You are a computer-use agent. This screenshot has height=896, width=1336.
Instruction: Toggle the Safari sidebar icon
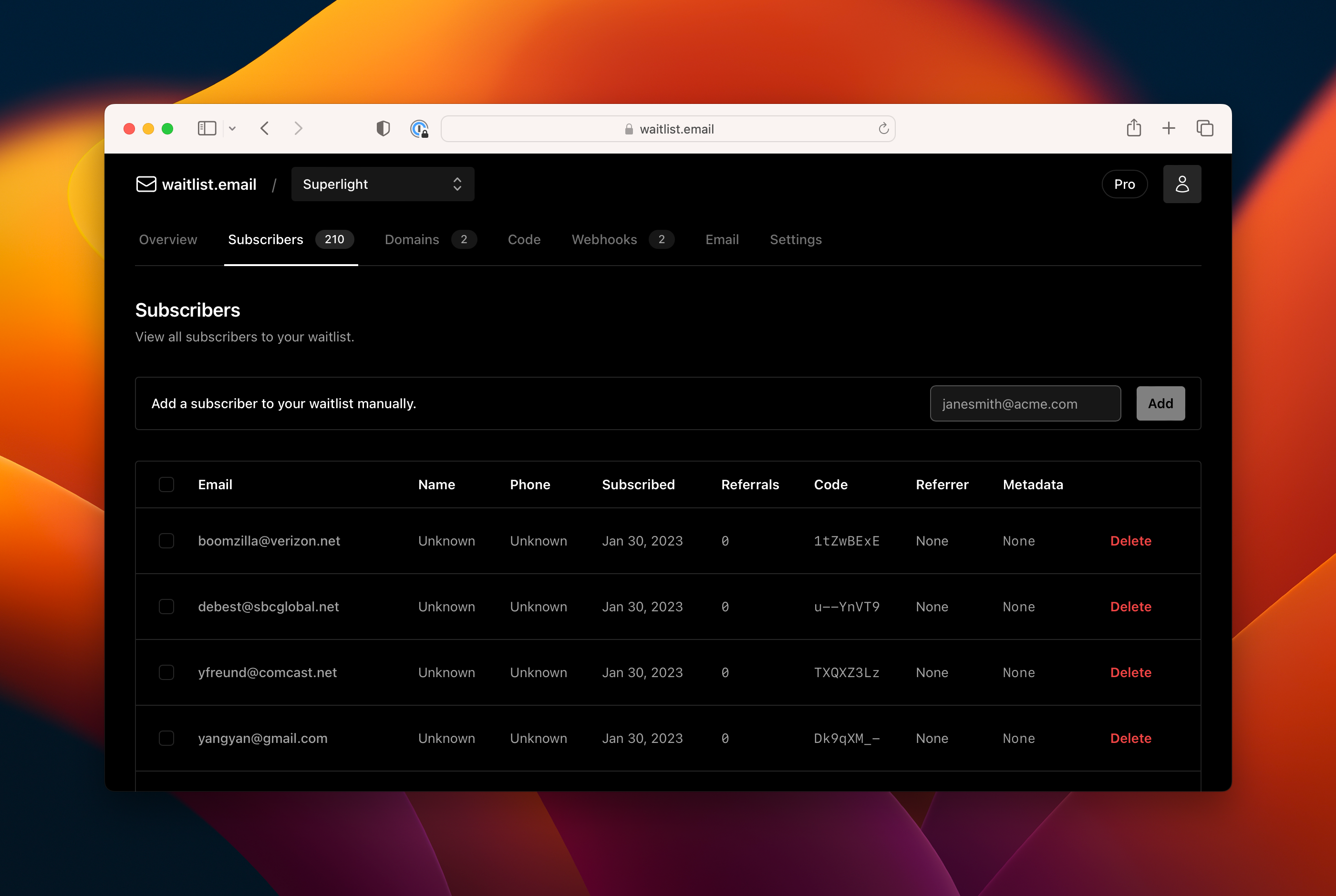[x=207, y=129]
